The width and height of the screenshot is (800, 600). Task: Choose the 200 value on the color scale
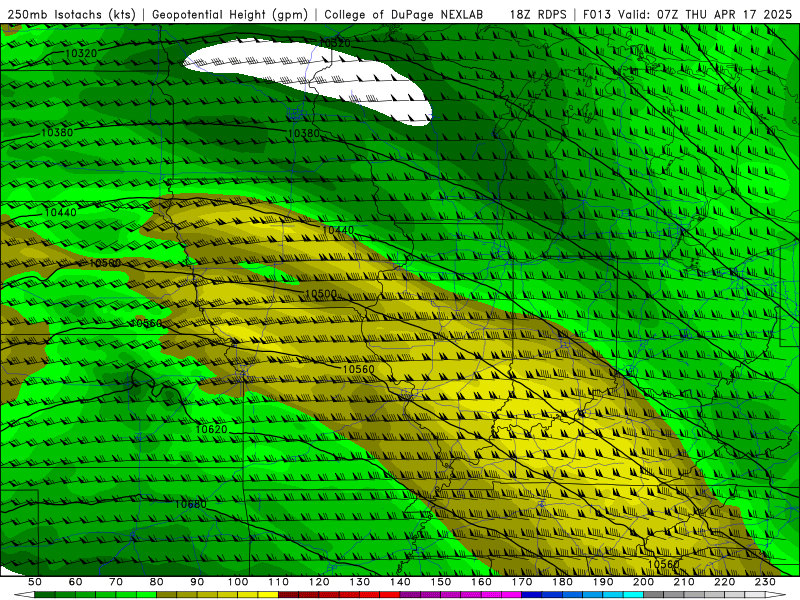pos(643,582)
